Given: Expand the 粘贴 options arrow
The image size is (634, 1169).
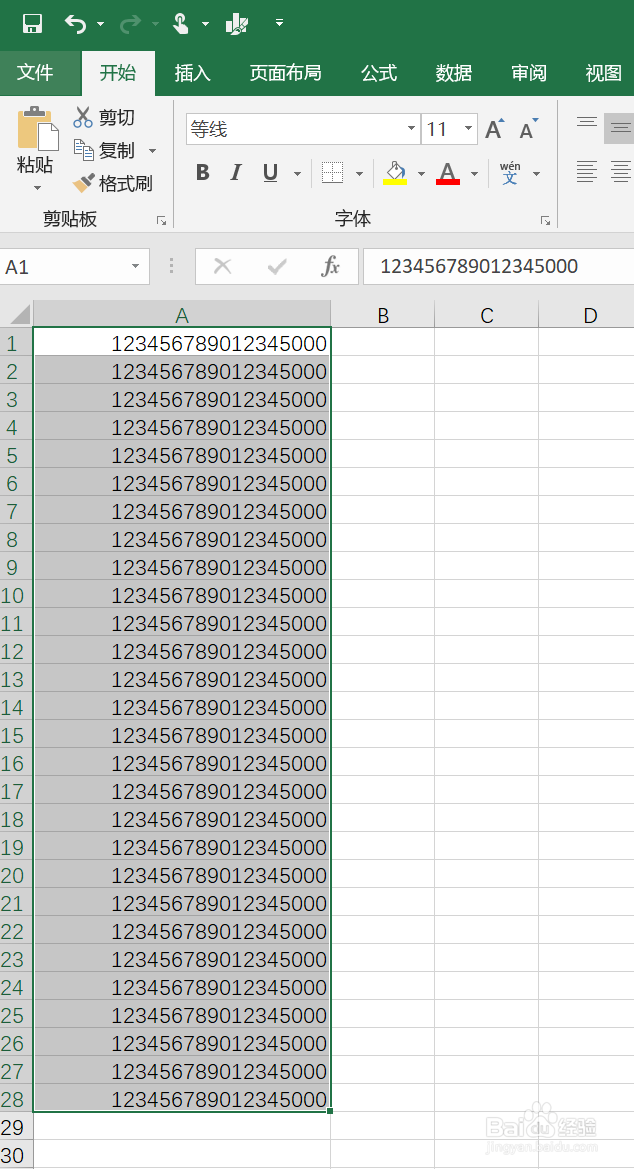Looking at the screenshot, I should tap(37, 188).
